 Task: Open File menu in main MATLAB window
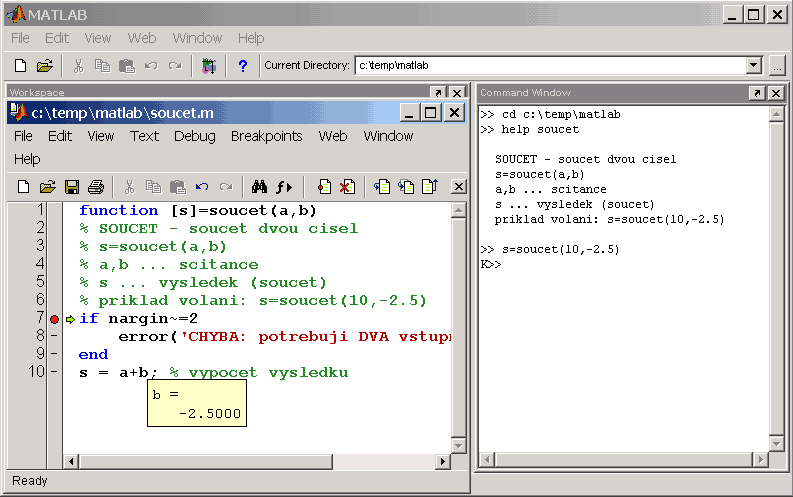click(x=20, y=38)
